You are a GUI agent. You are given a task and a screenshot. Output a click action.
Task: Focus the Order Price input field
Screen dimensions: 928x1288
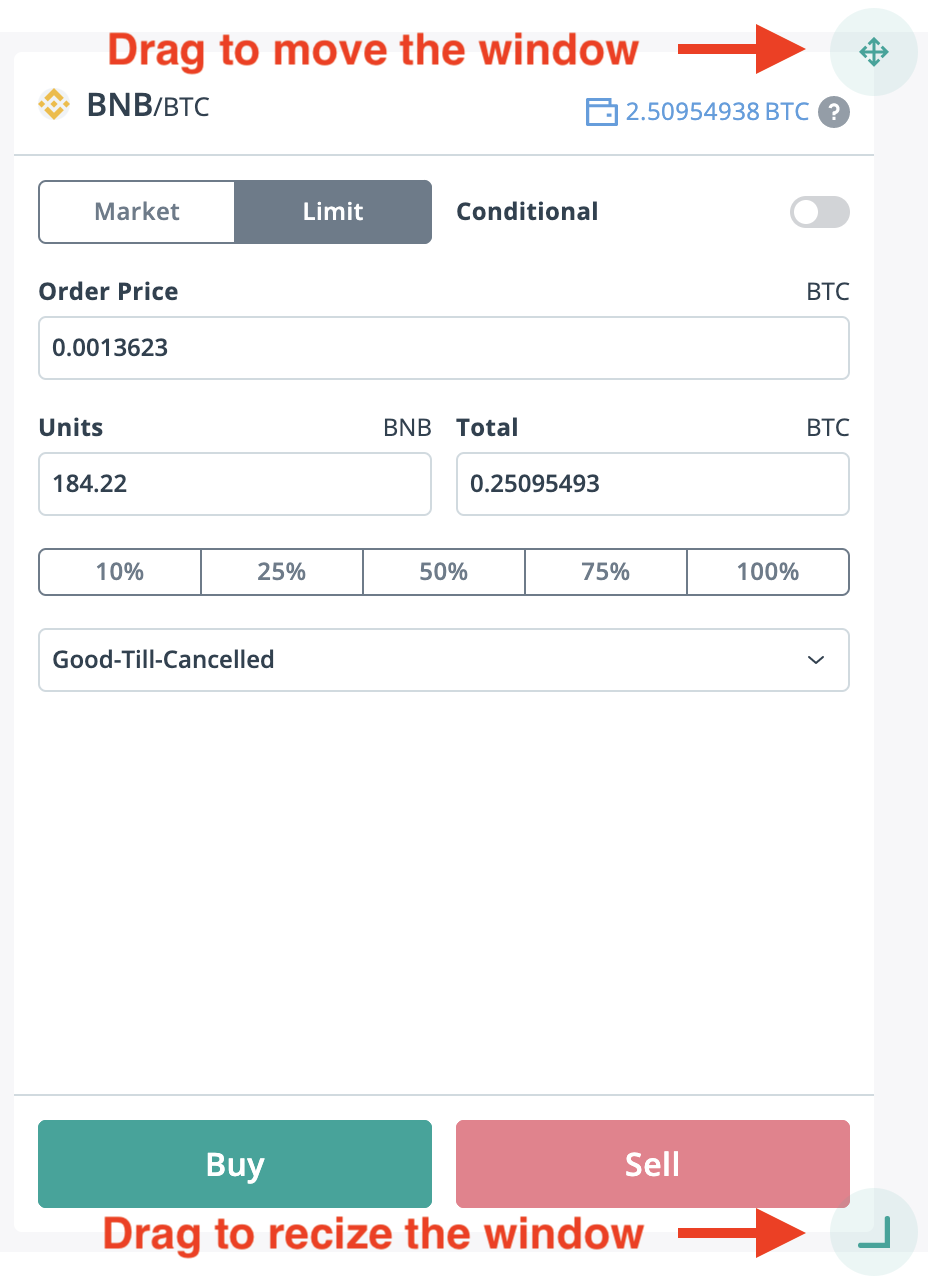[443, 348]
